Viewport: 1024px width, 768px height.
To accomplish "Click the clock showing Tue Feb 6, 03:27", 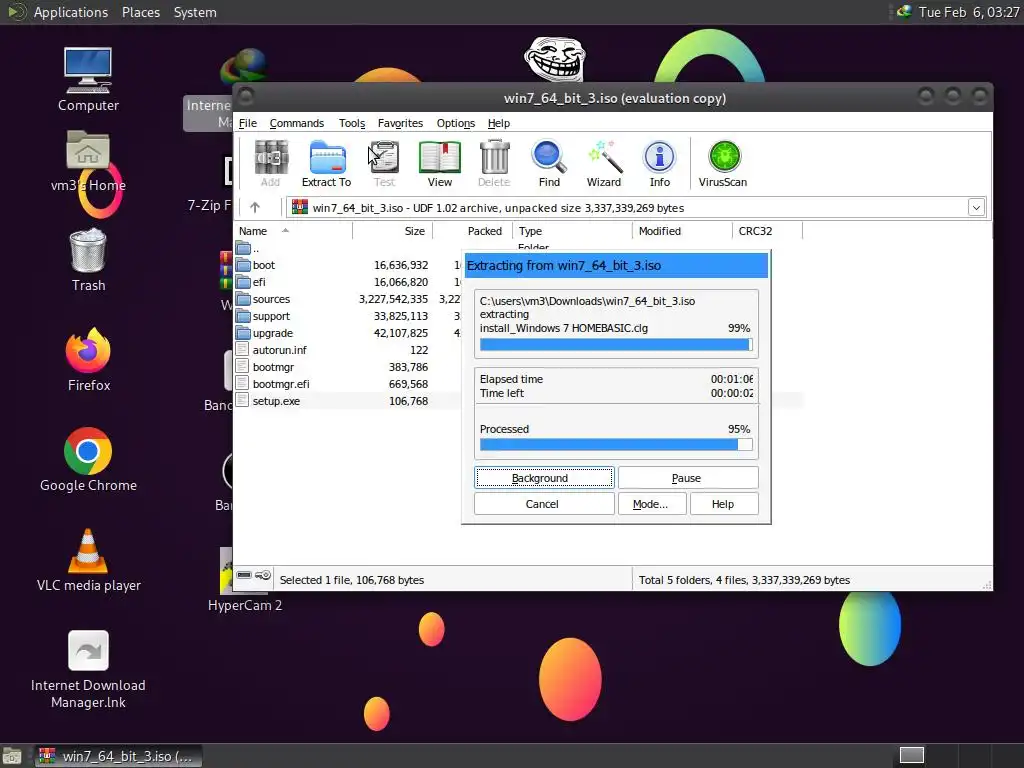I will (x=968, y=12).
